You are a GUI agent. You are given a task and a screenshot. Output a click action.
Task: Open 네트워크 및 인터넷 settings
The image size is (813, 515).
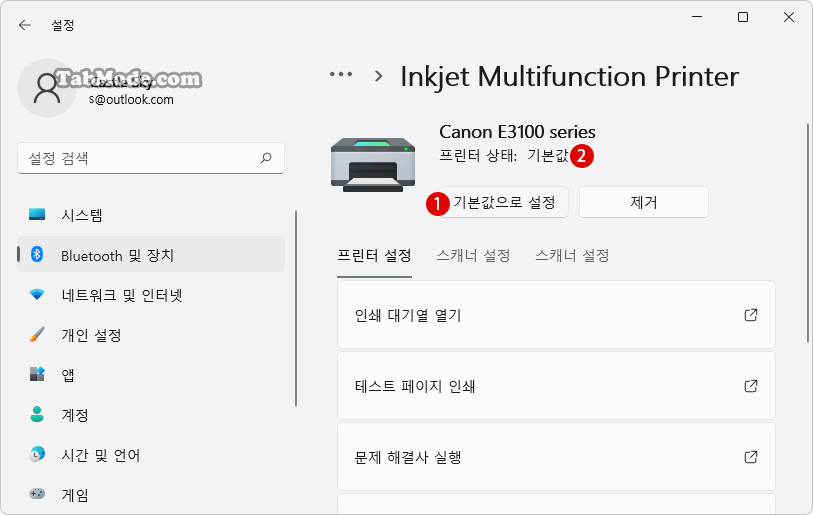tap(151, 295)
